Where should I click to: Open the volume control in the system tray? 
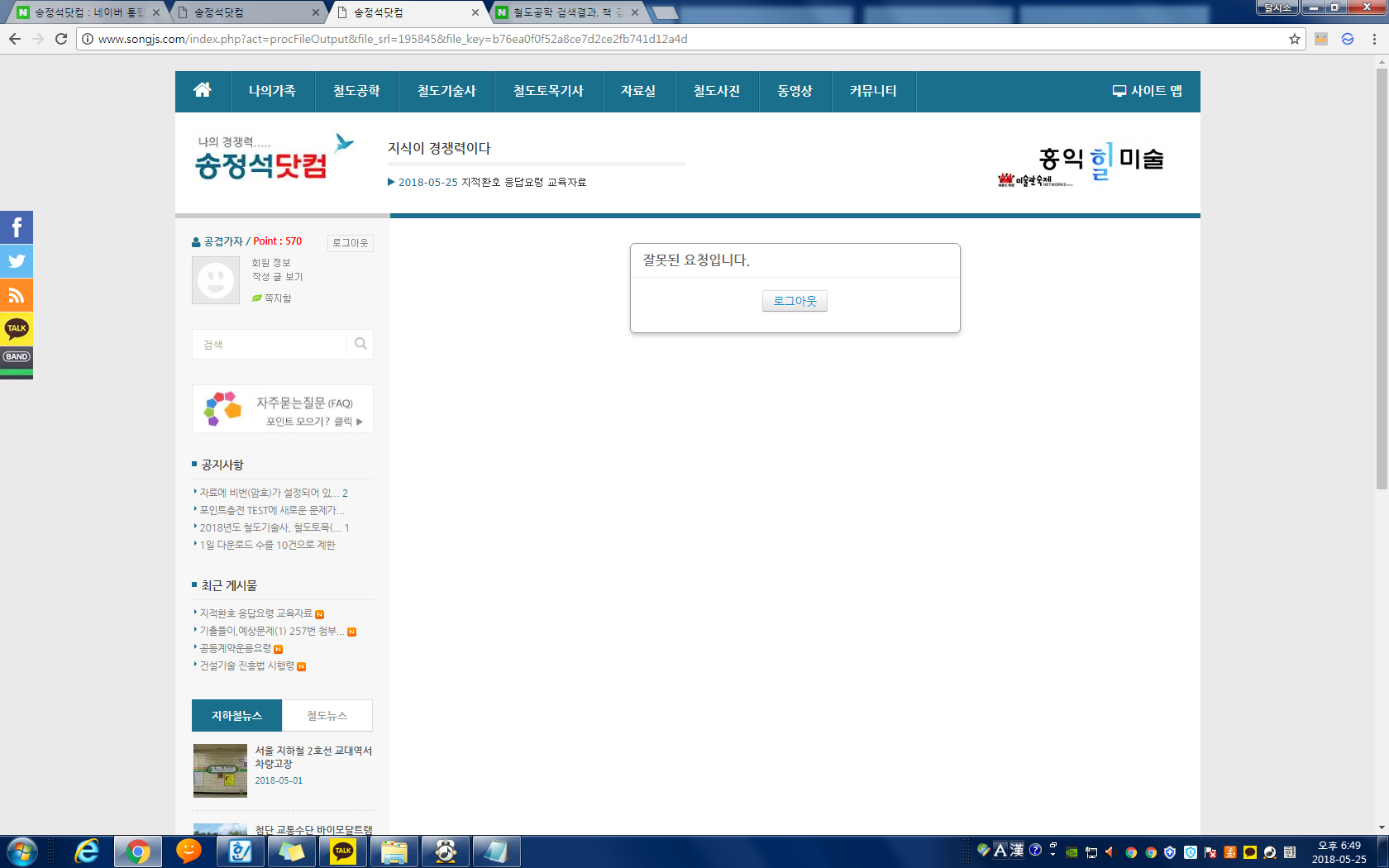1109,851
